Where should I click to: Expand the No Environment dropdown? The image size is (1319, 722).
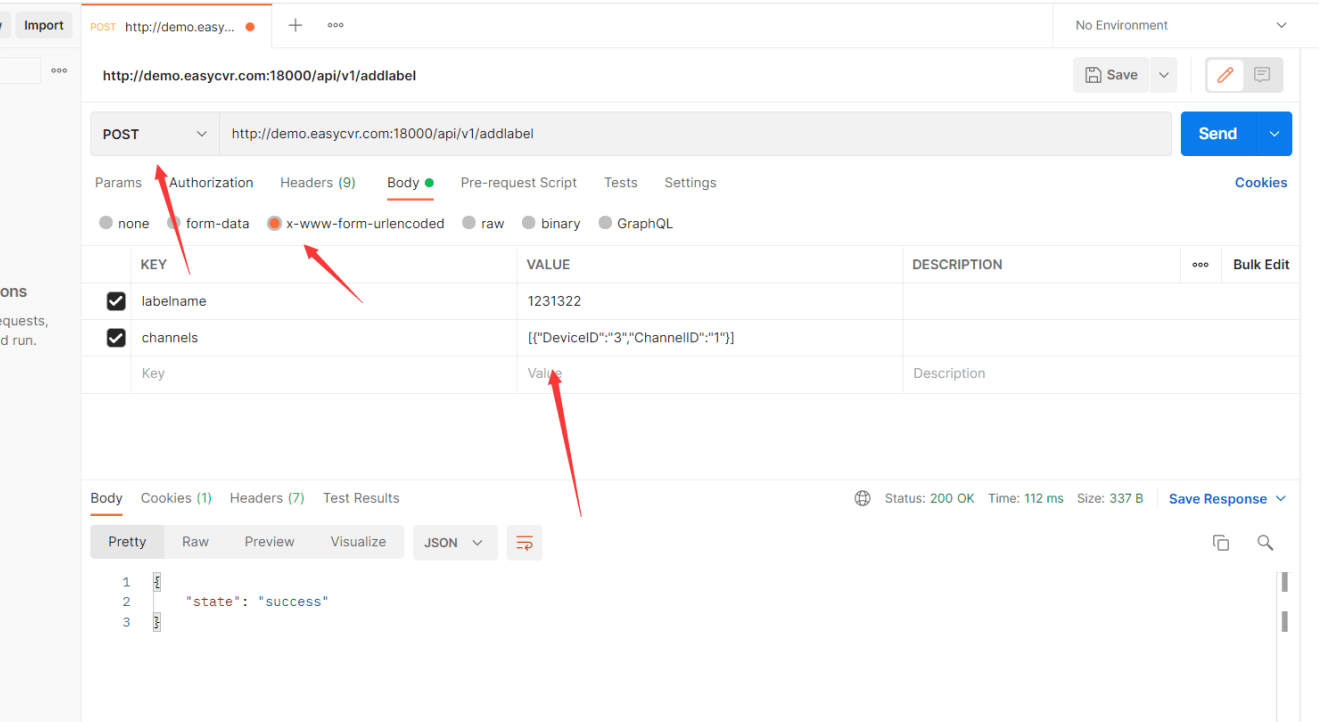(1181, 26)
